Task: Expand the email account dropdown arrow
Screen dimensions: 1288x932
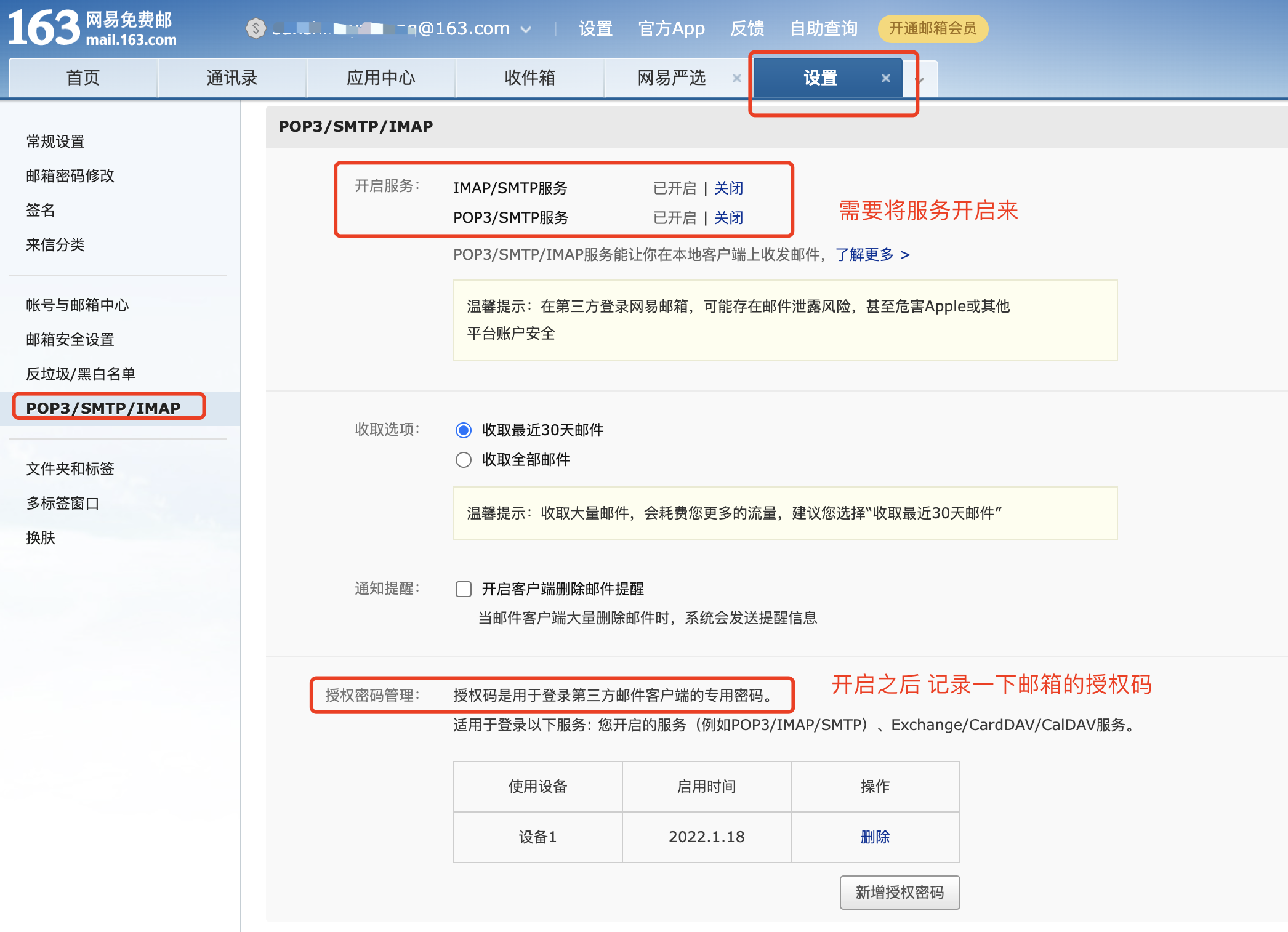Action: tap(526, 29)
